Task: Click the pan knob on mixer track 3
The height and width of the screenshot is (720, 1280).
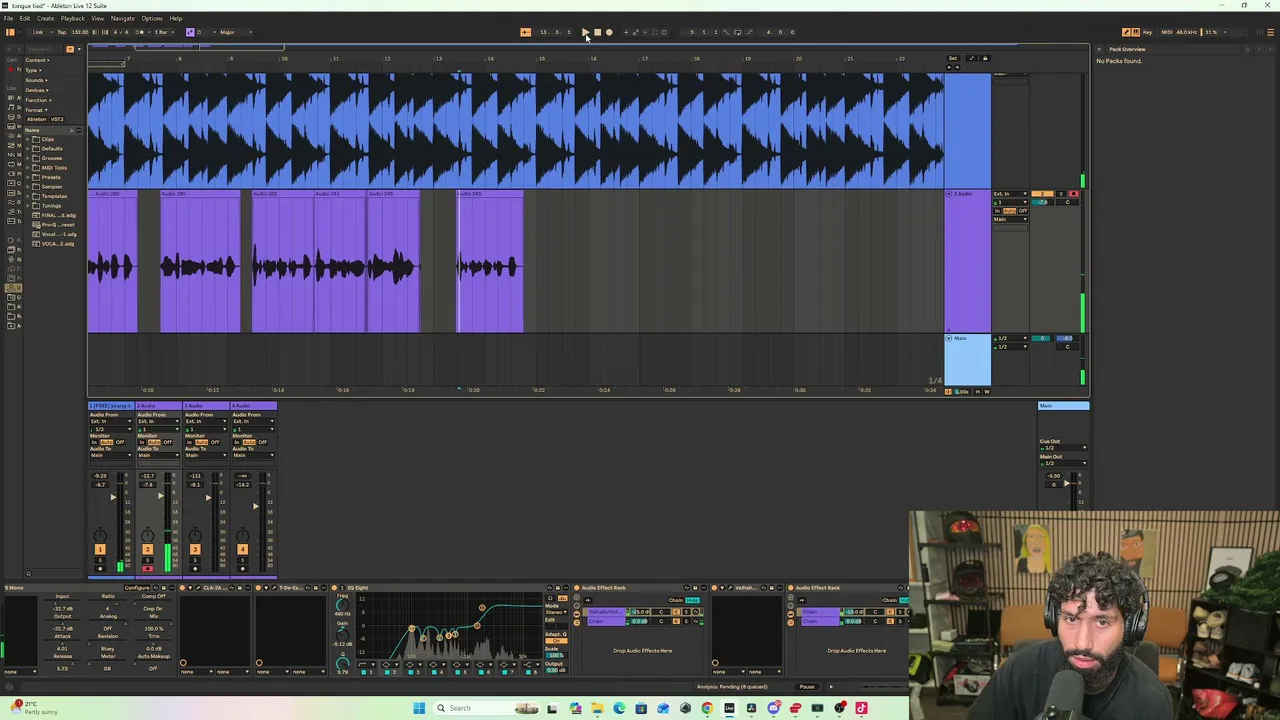Action: (x=195, y=535)
